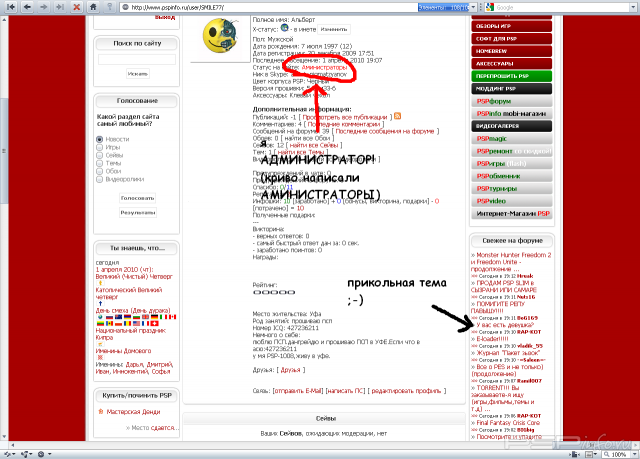Click the browser URL address bar
The height and width of the screenshot is (459, 640).
tap(250, 7)
